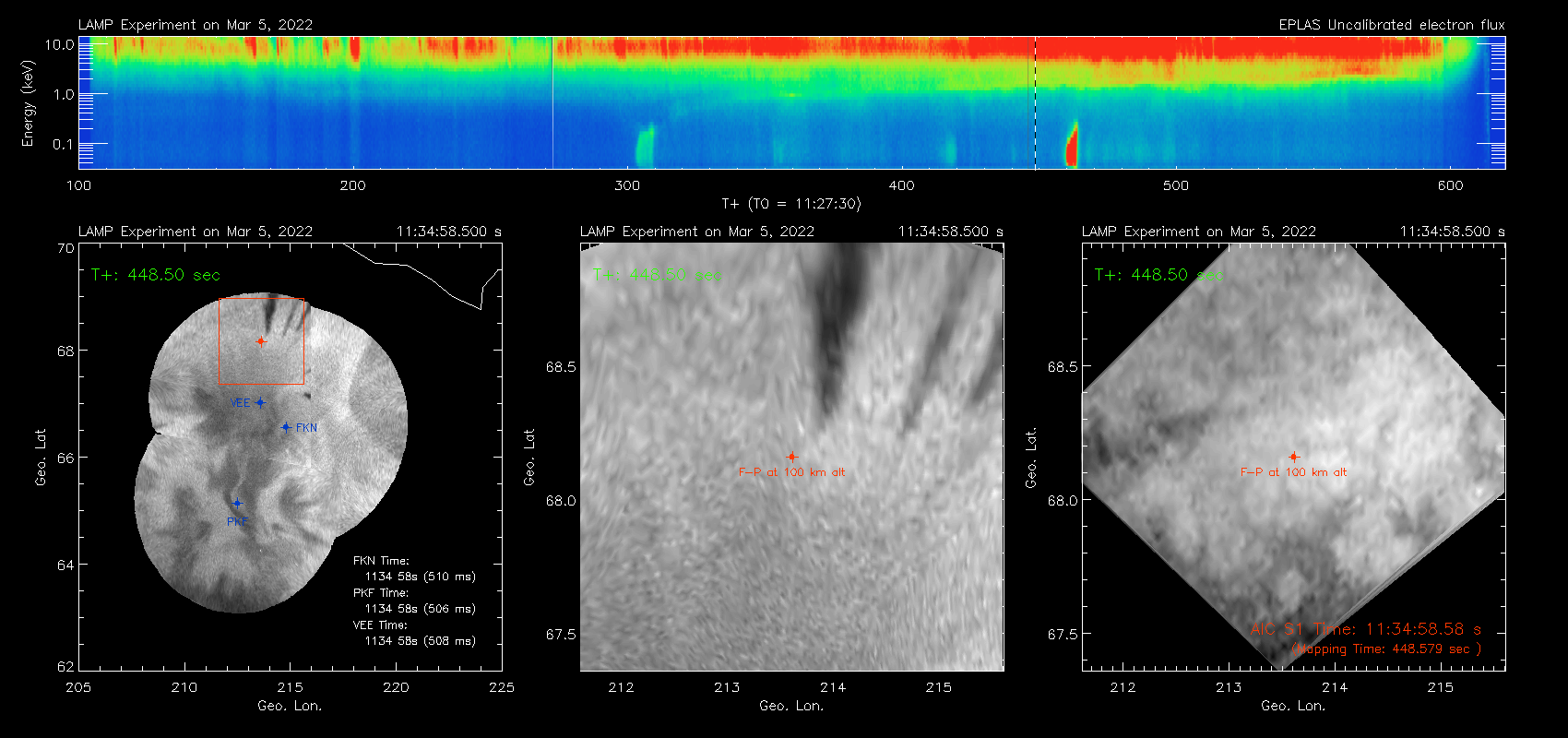This screenshot has height=738, width=1568.
Task: Click the '225' longitude tick on left map
Action: (502, 687)
